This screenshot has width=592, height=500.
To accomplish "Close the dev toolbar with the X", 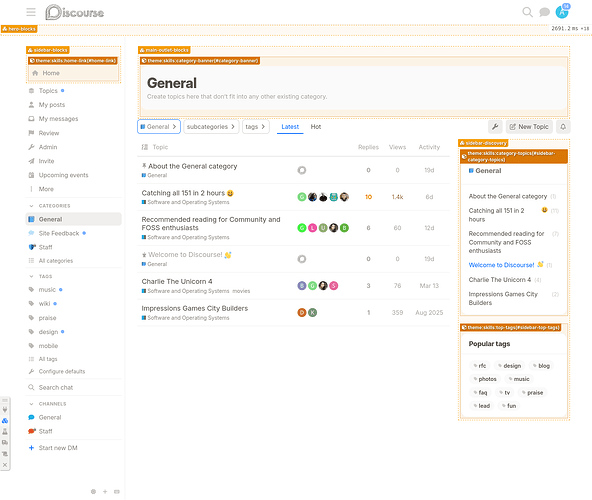I will coord(5,465).
